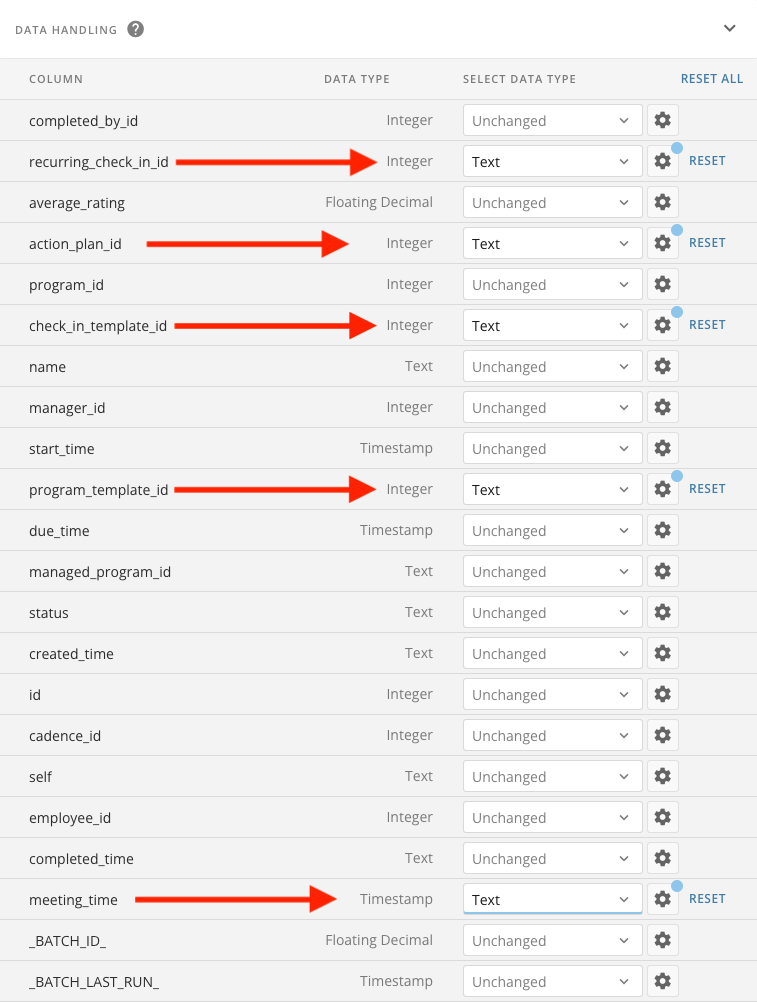The width and height of the screenshot is (757, 1002).
Task: Click the gear icon for cadence_id
Action: (x=662, y=736)
